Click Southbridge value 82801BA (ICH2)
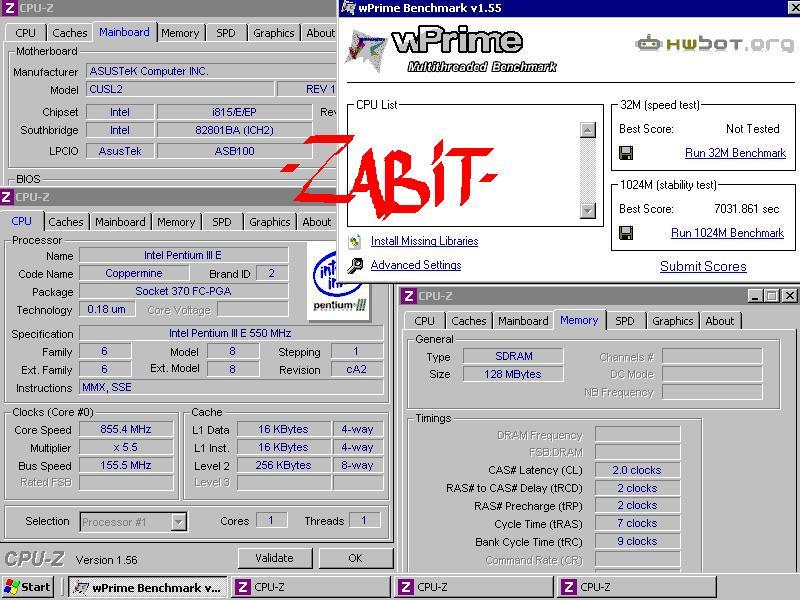Image resolution: width=800 pixels, height=600 pixels. point(234,130)
